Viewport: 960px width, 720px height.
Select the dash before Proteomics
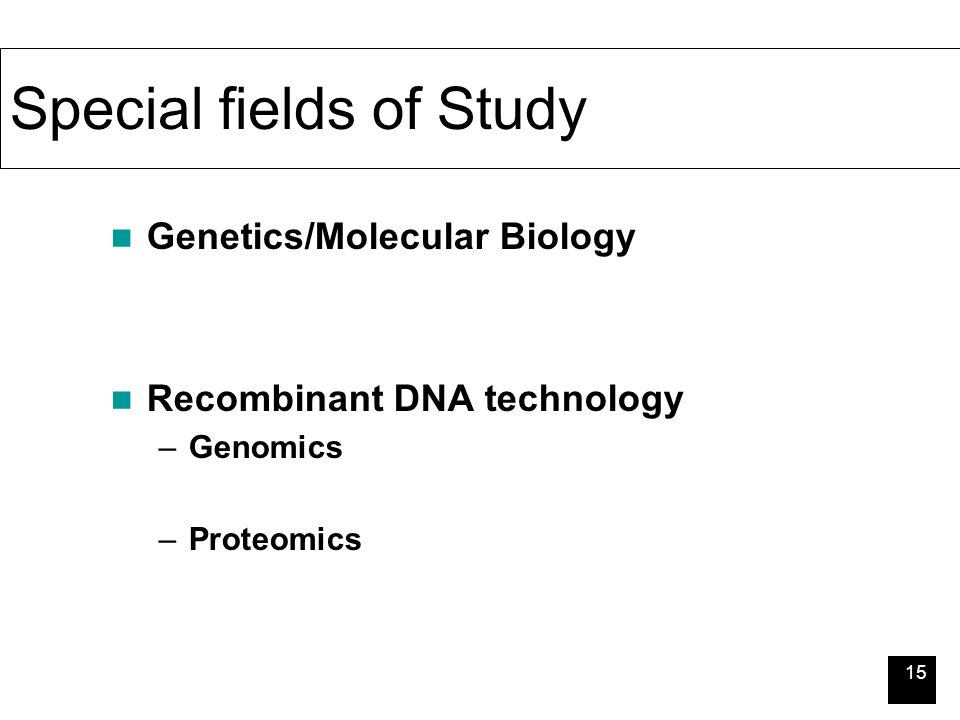point(167,541)
